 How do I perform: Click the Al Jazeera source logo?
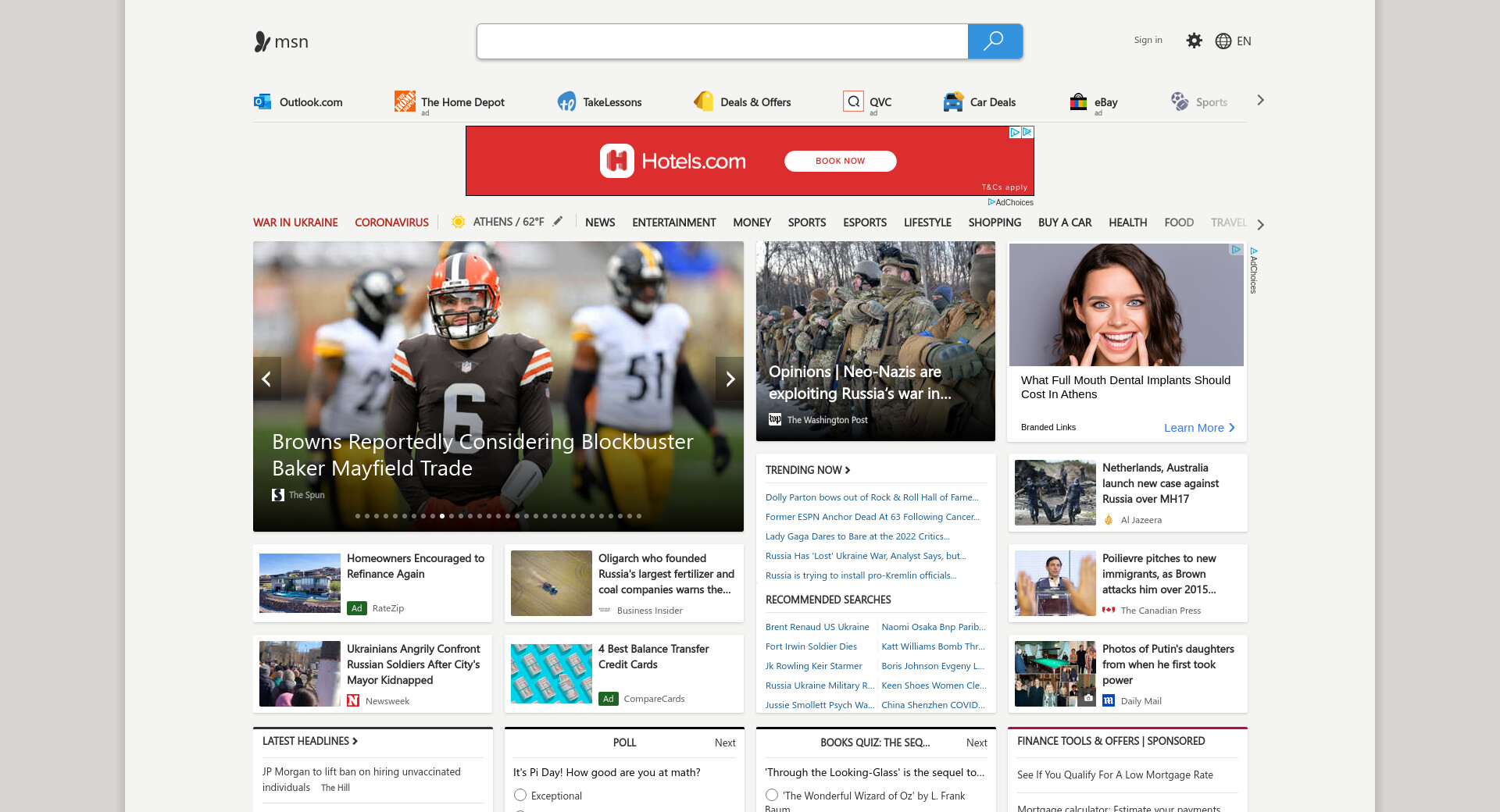coord(1109,519)
